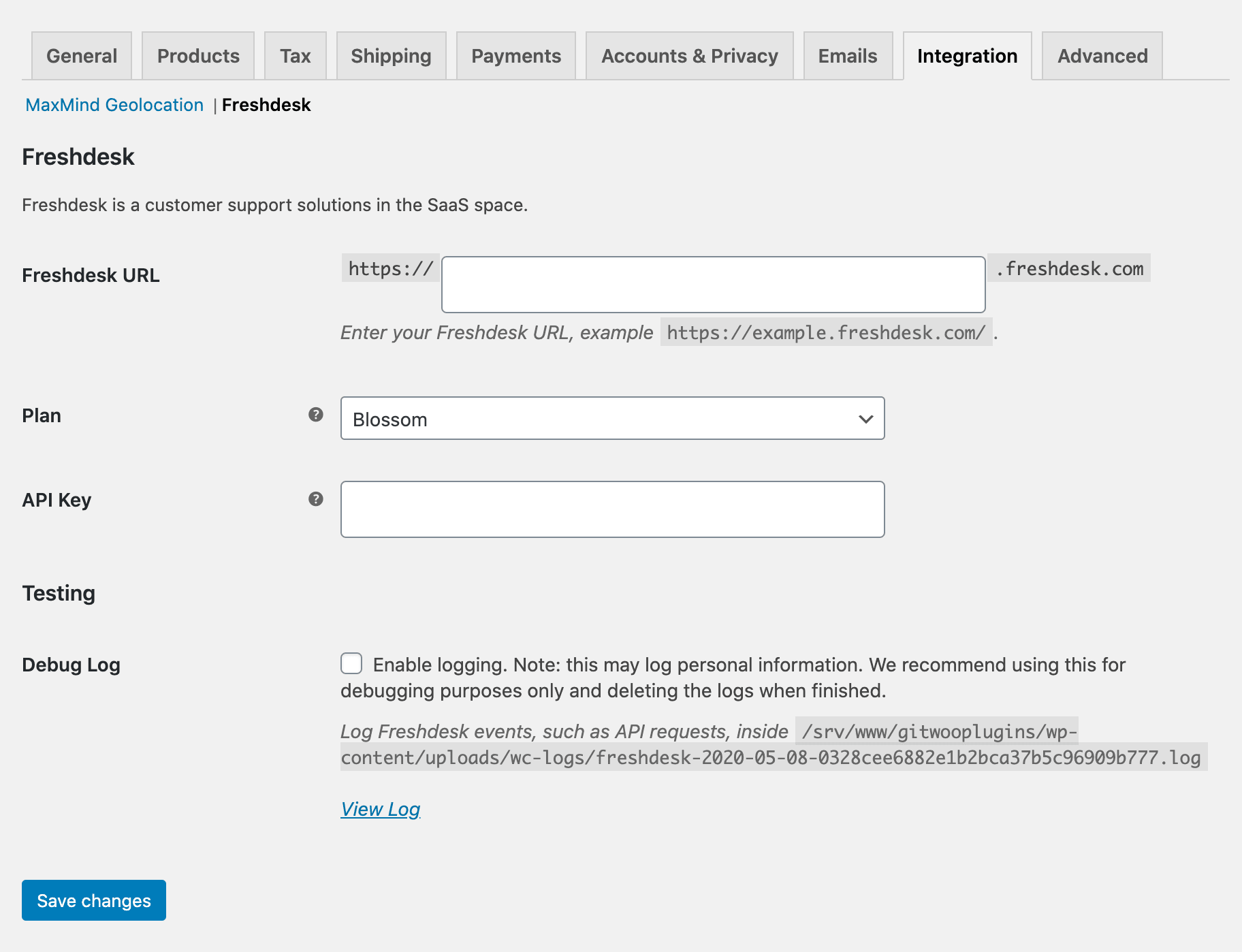
Task: Focus the API Key input field
Action: point(613,509)
